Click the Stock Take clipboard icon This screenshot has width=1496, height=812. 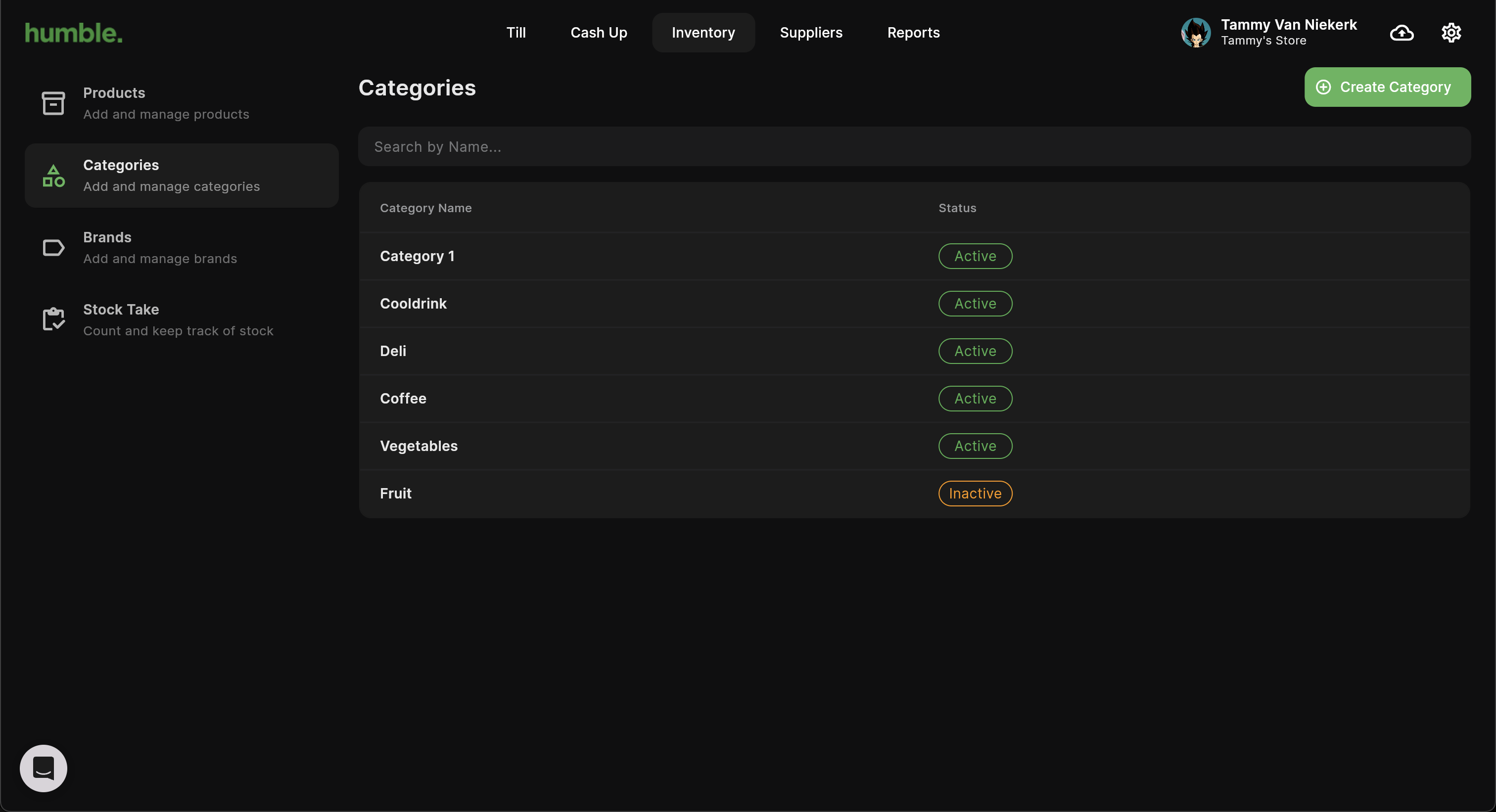[x=53, y=319]
